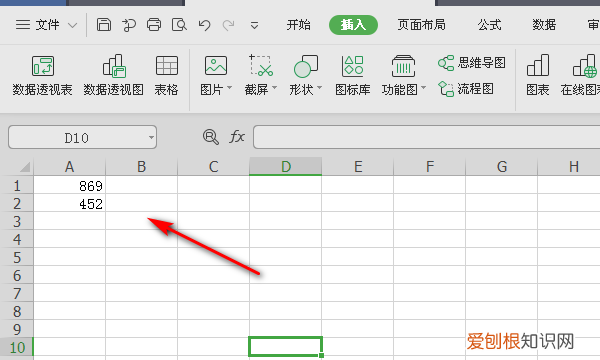Go to the 公式 tab
This screenshot has width=600, height=360.
click(x=489, y=25)
